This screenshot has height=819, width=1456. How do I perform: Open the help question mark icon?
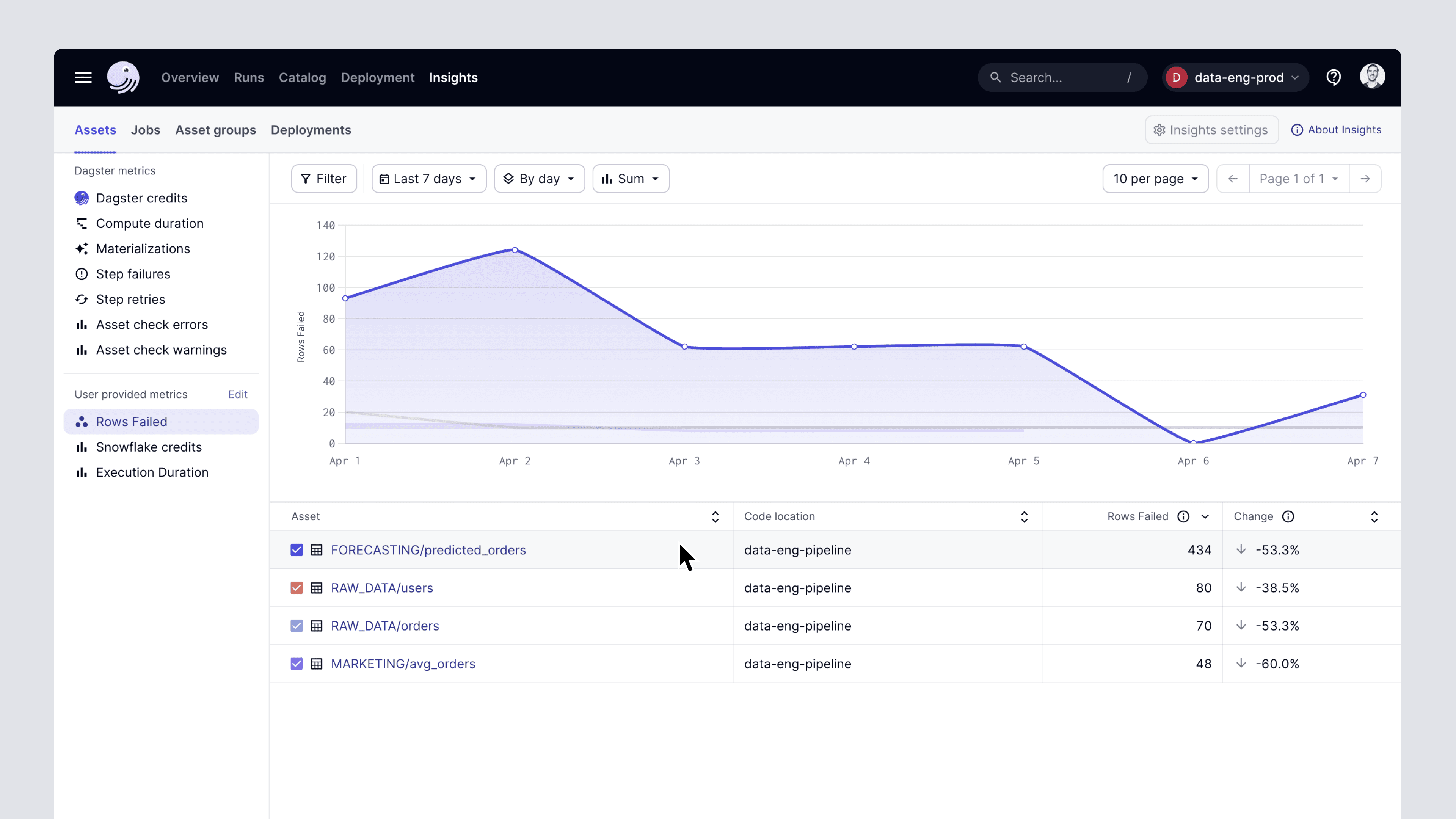coord(1334,77)
